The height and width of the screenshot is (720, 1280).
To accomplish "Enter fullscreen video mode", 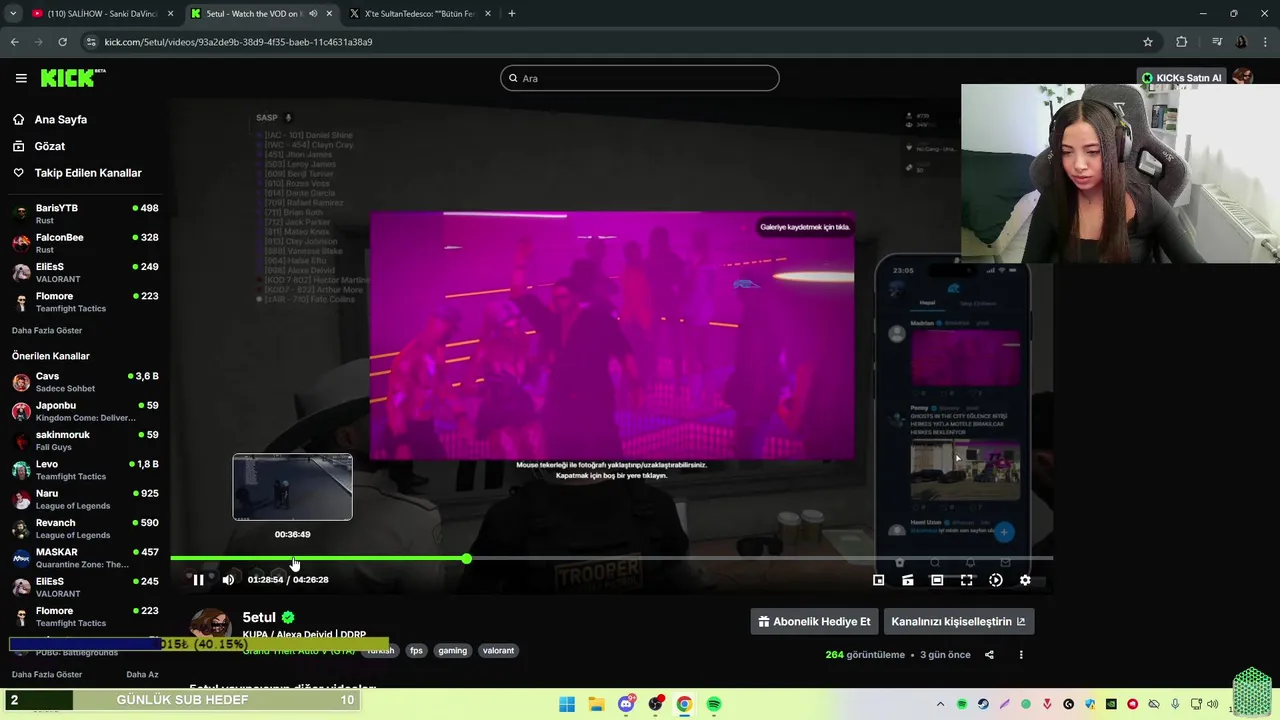I will pos(967,580).
